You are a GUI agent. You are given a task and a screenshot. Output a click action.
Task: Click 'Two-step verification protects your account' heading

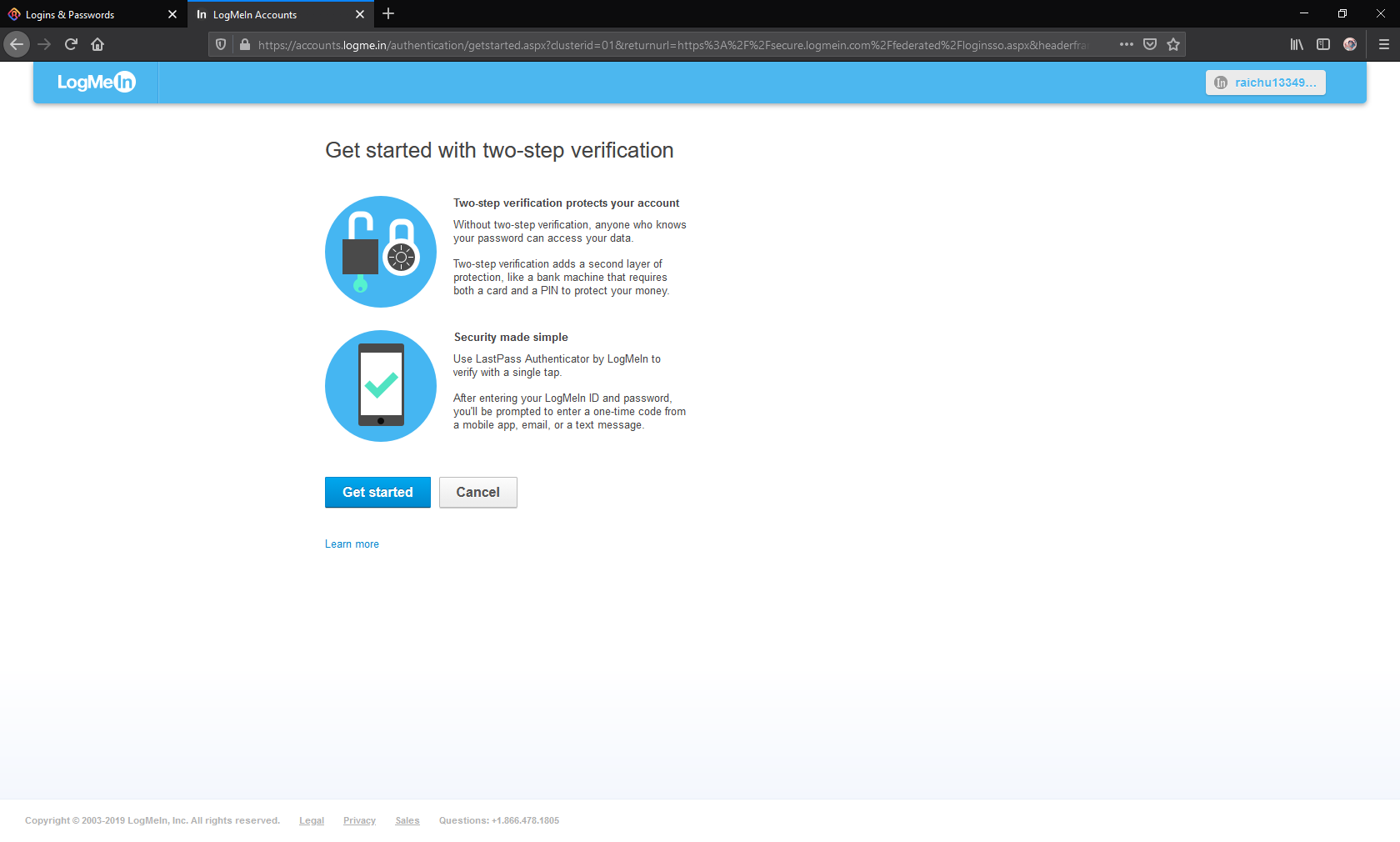pyautogui.click(x=566, y=203)
